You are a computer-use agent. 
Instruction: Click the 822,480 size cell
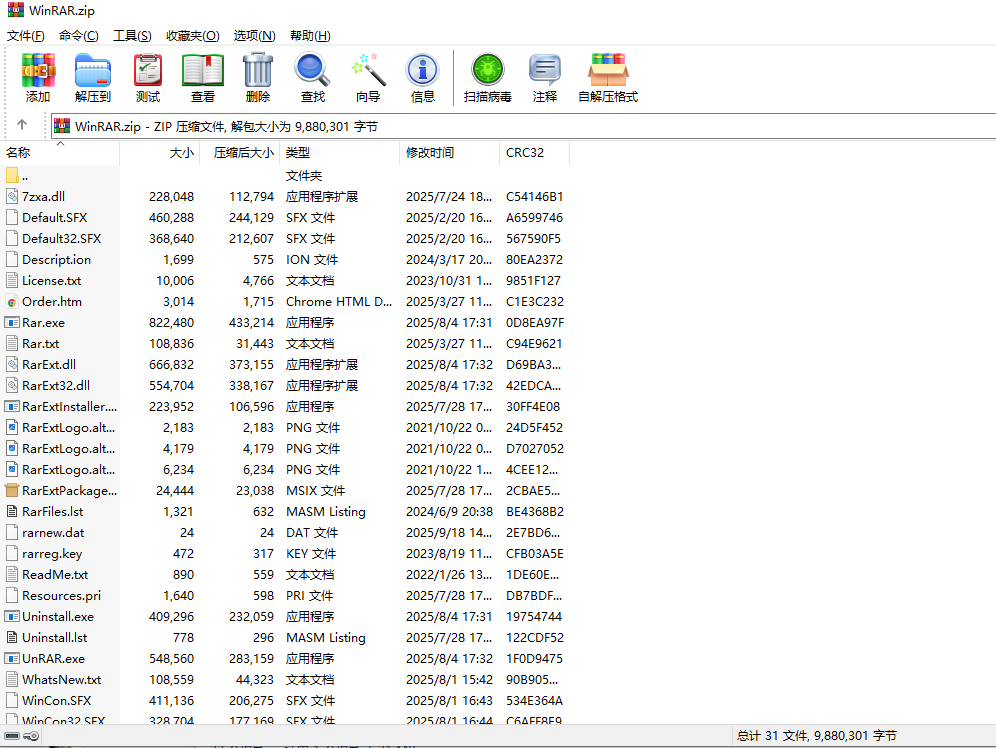[172, 323]
